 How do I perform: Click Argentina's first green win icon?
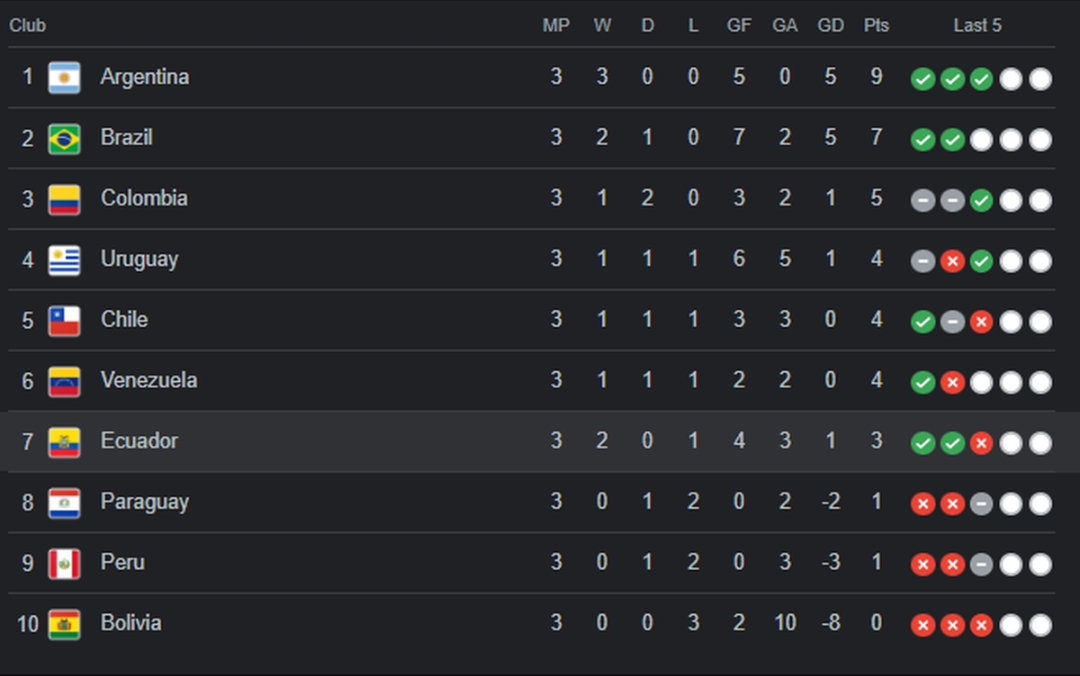click(x=923, y=79)
